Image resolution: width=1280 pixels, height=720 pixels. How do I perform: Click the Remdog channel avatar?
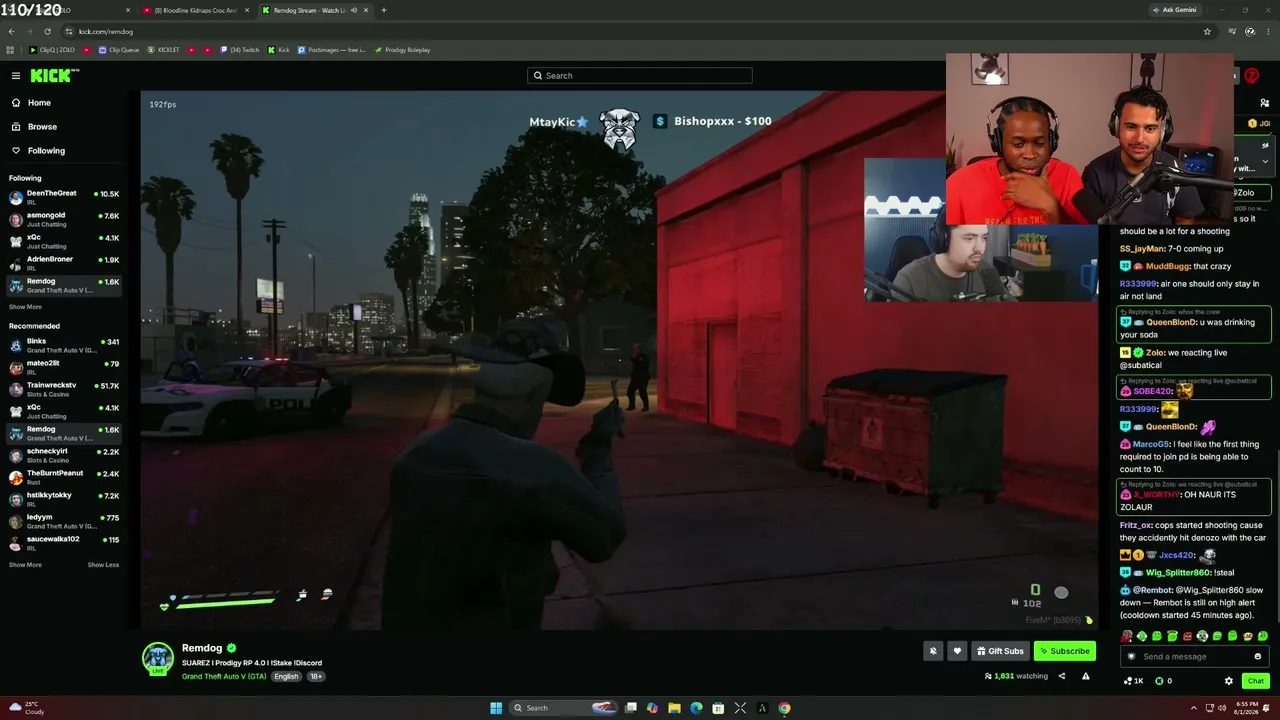(158, 659)
